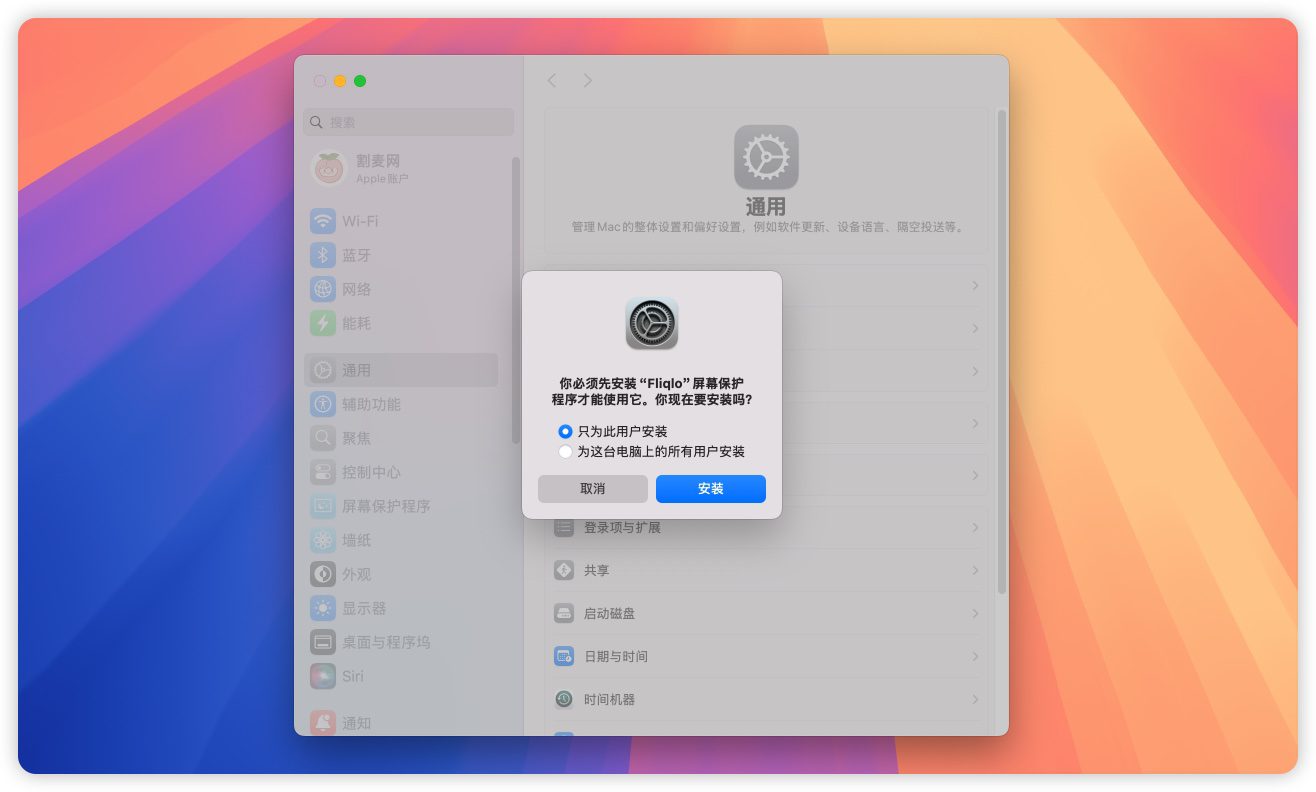Select 控制中心 in the sidebar
The image size is (1316, 792).
tap(371, 472)
